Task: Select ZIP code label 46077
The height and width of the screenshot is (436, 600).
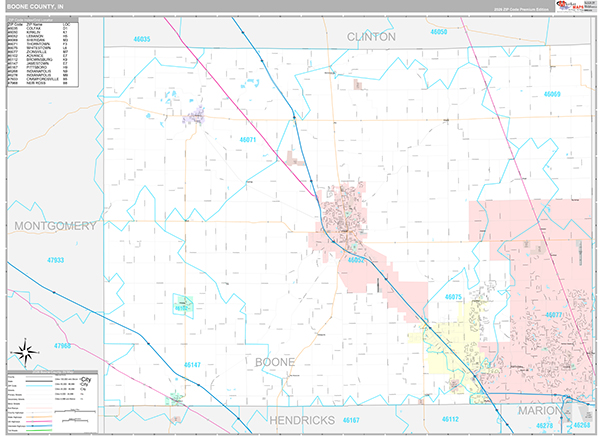Action: coord(554,315)
